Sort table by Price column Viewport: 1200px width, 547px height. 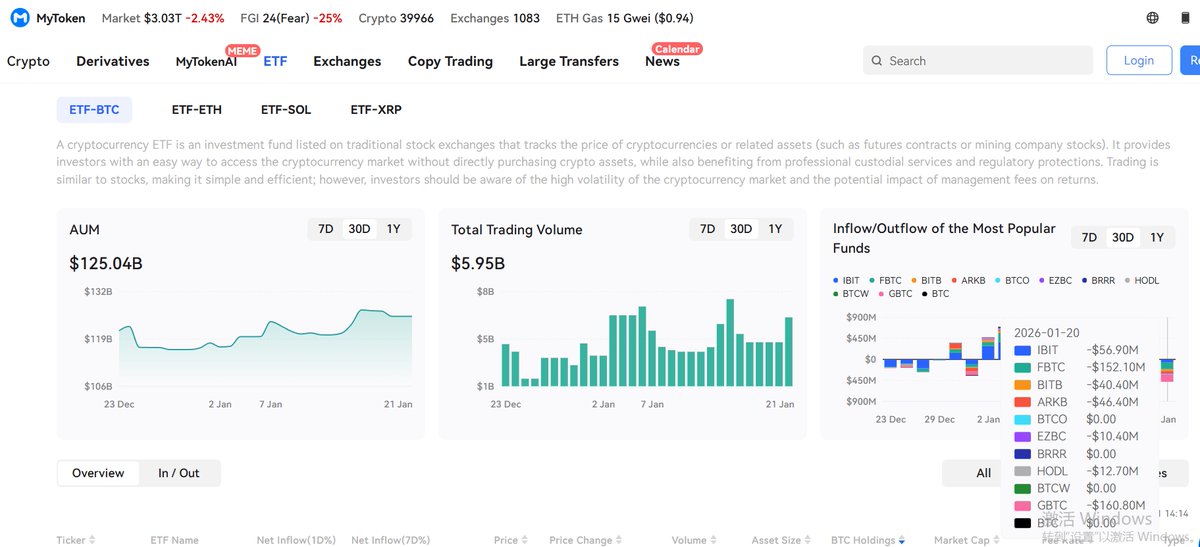point(512,540)
